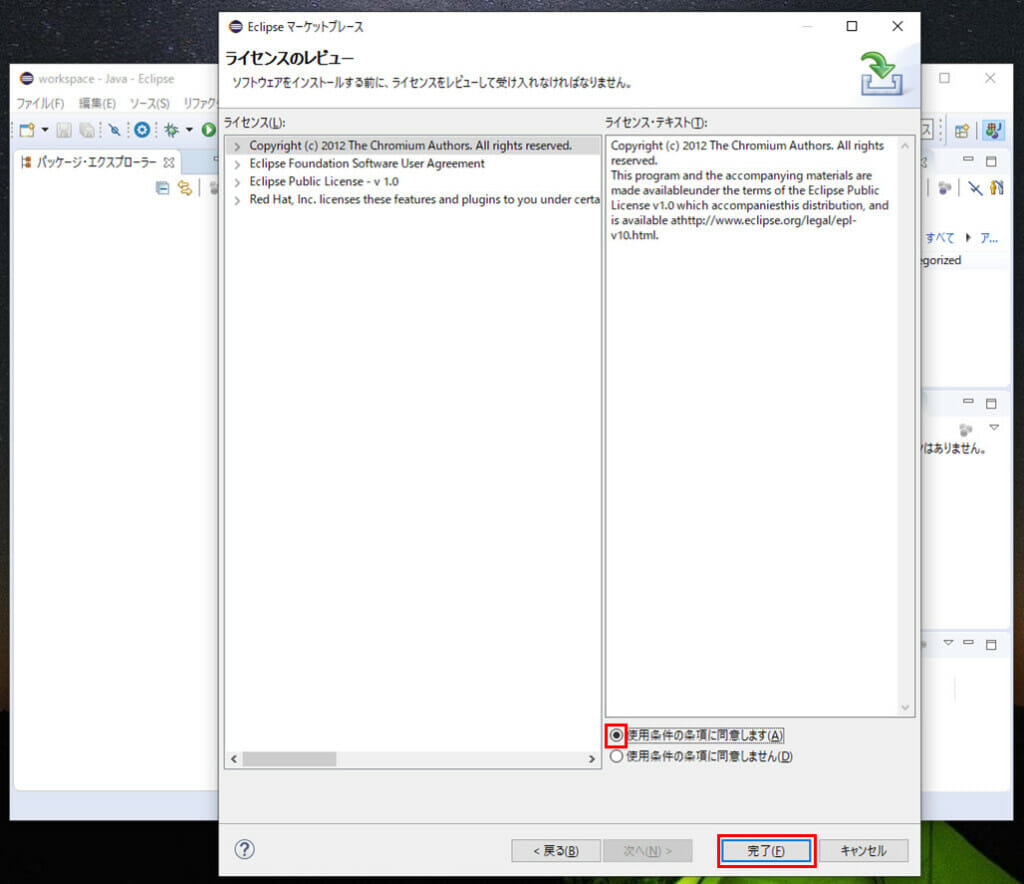Open the 編集(E) menu

tap(97, 103)
